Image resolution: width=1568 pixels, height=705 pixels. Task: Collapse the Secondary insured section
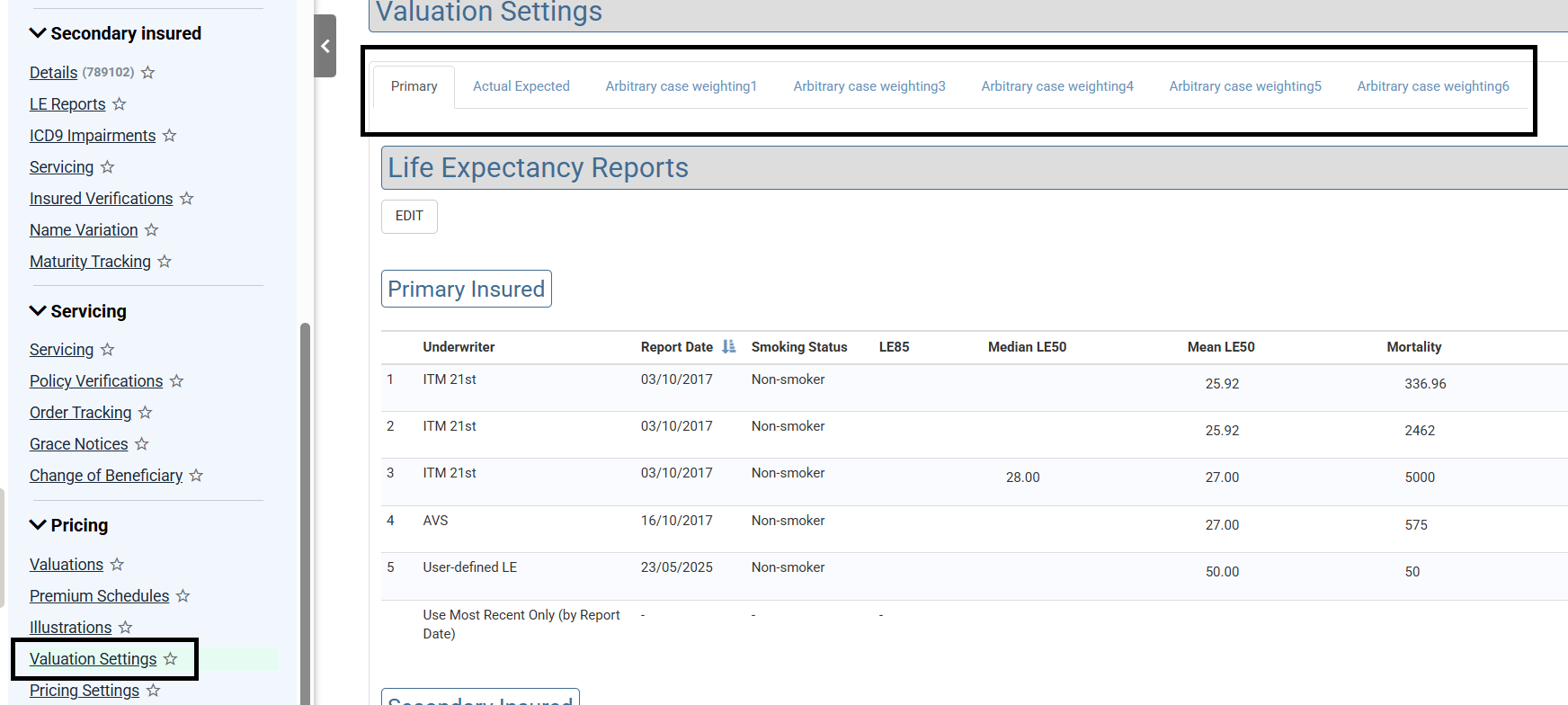coord(38,33)
